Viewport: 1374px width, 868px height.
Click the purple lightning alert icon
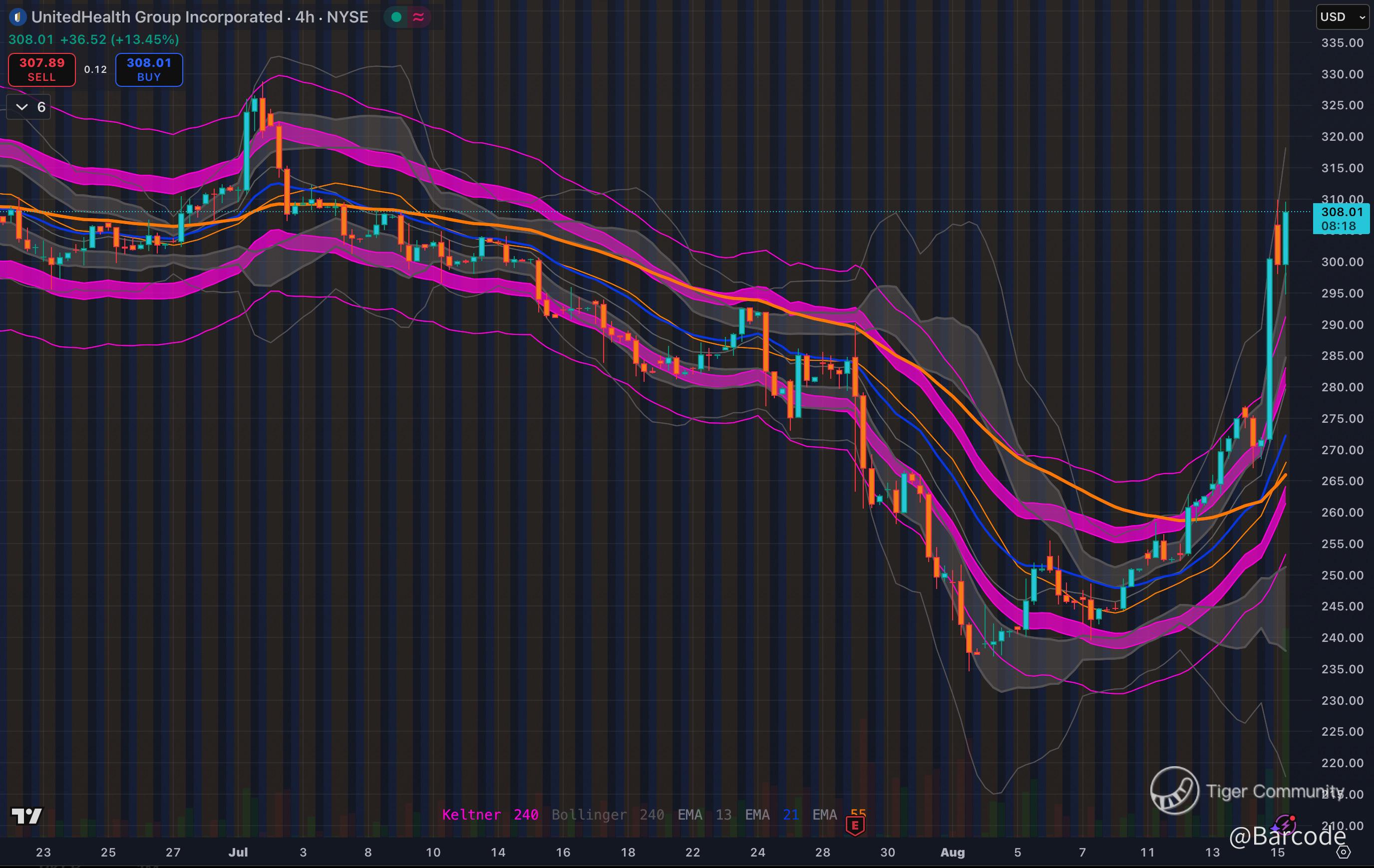pyautogui.click(x=1285, y=824)
